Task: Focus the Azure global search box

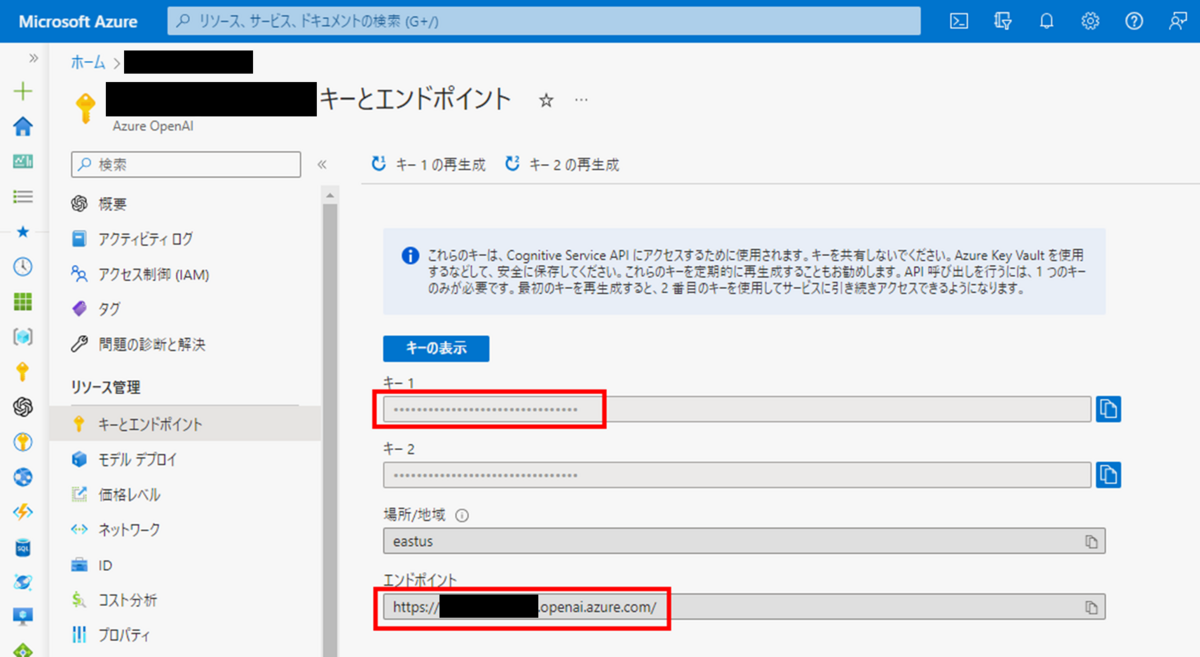Action: (543, 21)
